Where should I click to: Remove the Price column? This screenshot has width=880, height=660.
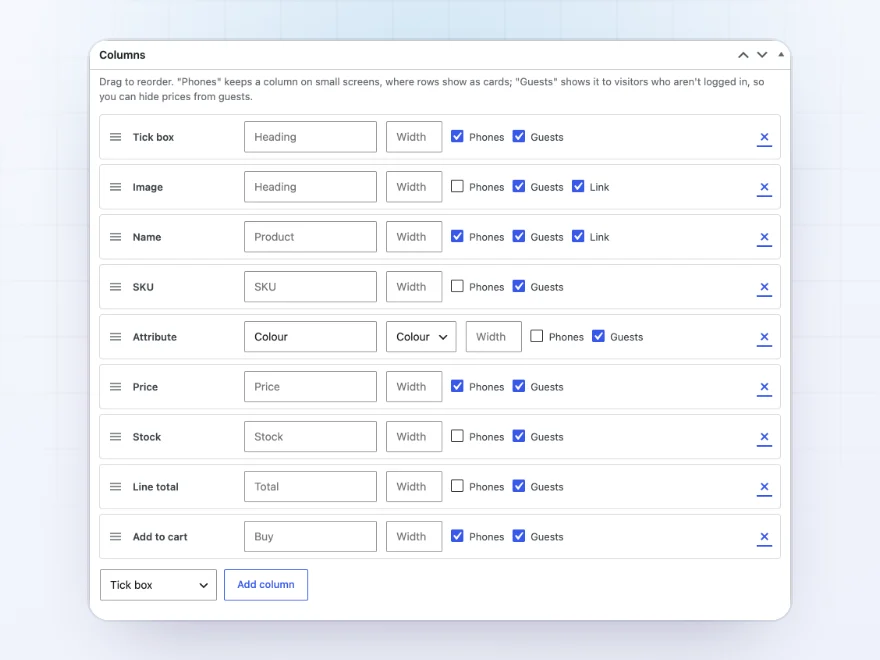coord(764,387)
